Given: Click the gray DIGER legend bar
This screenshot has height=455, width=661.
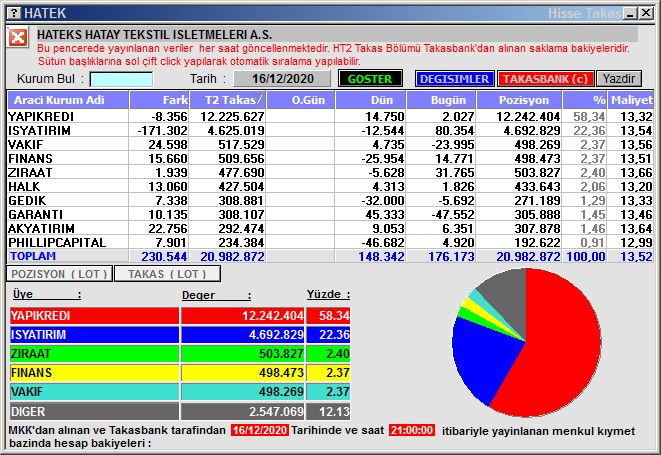Looking at the screenshot, I should 94,411.
